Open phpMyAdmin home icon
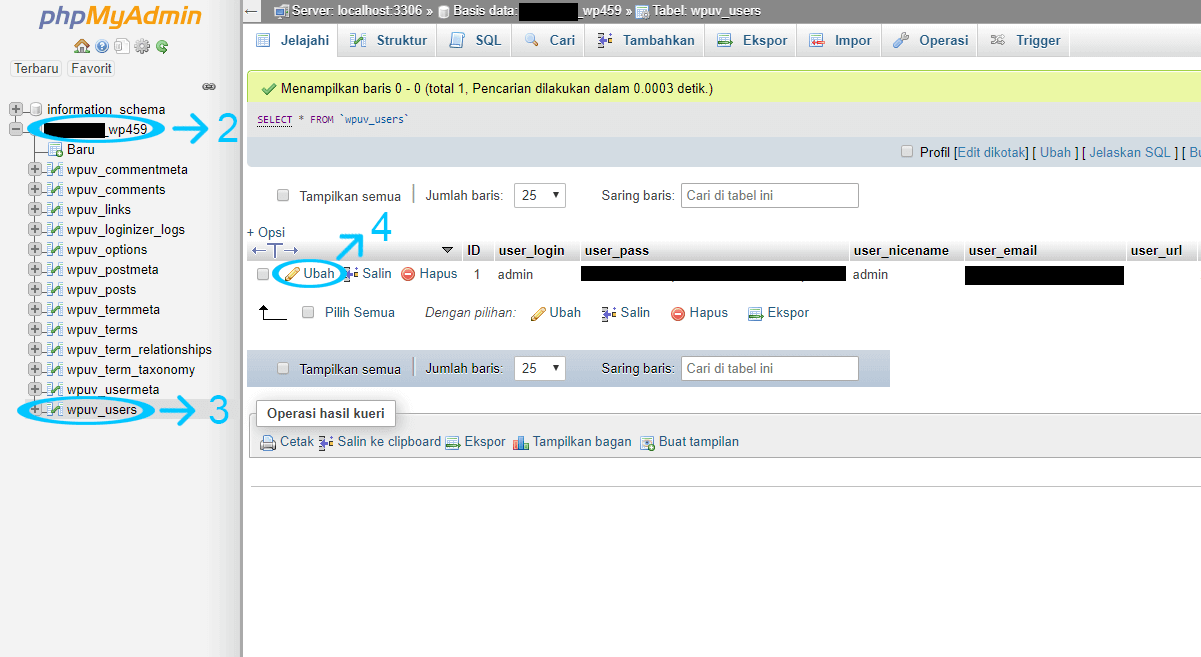Viewport: 1201px width, 657px height. coord(82,46)
